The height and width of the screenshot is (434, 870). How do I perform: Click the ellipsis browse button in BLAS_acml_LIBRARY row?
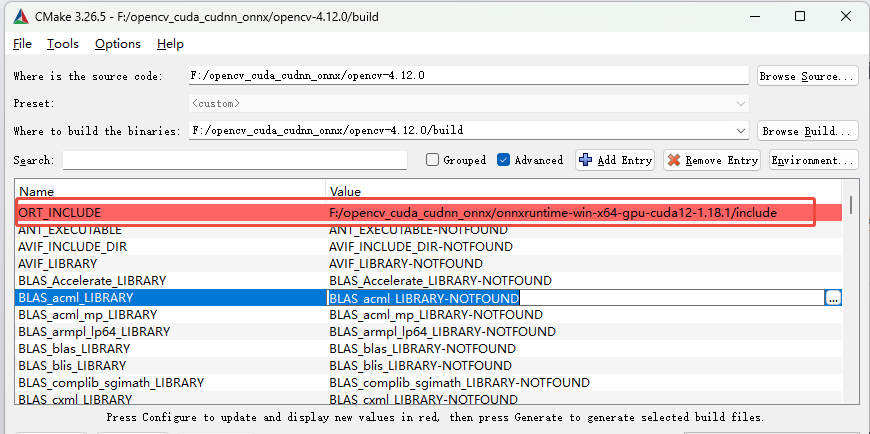point(833,298)
